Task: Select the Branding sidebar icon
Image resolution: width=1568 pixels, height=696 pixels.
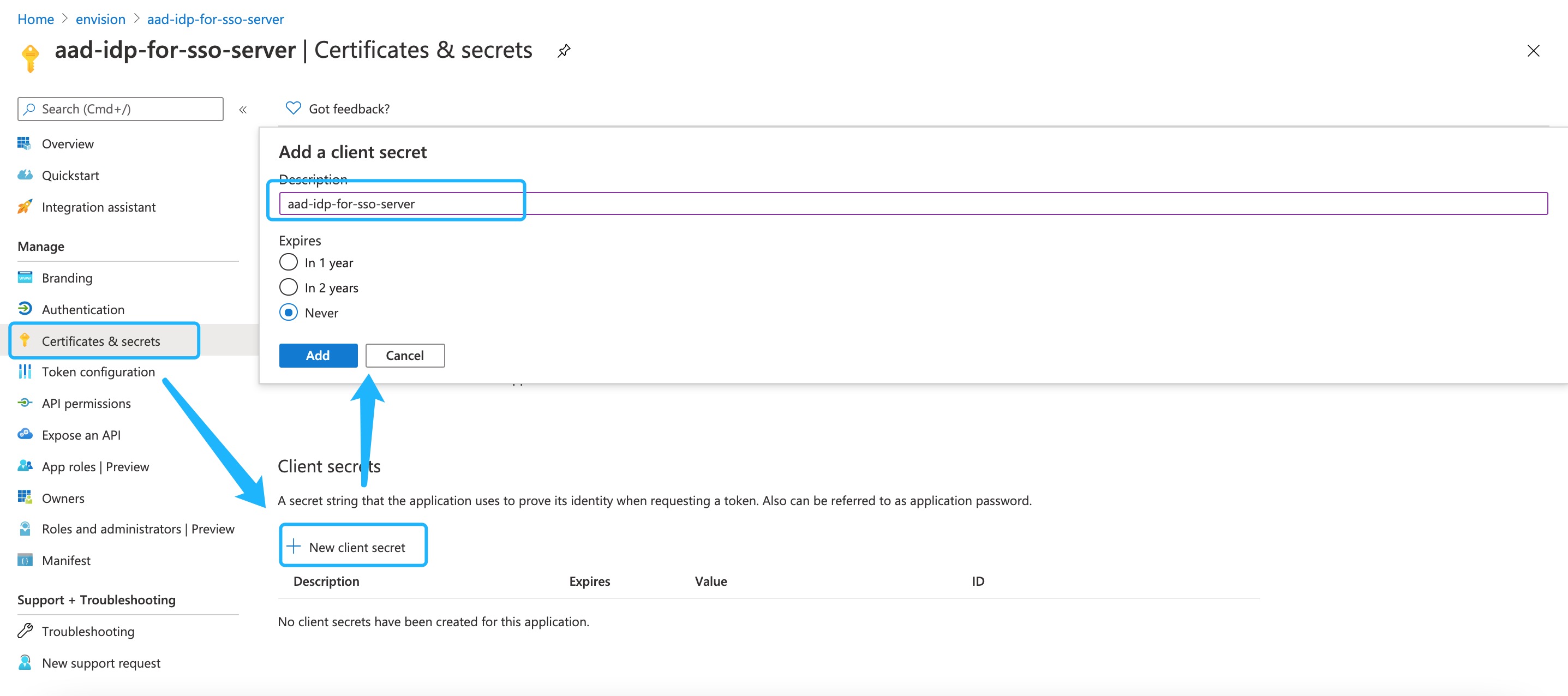Action: click(25, 278)
